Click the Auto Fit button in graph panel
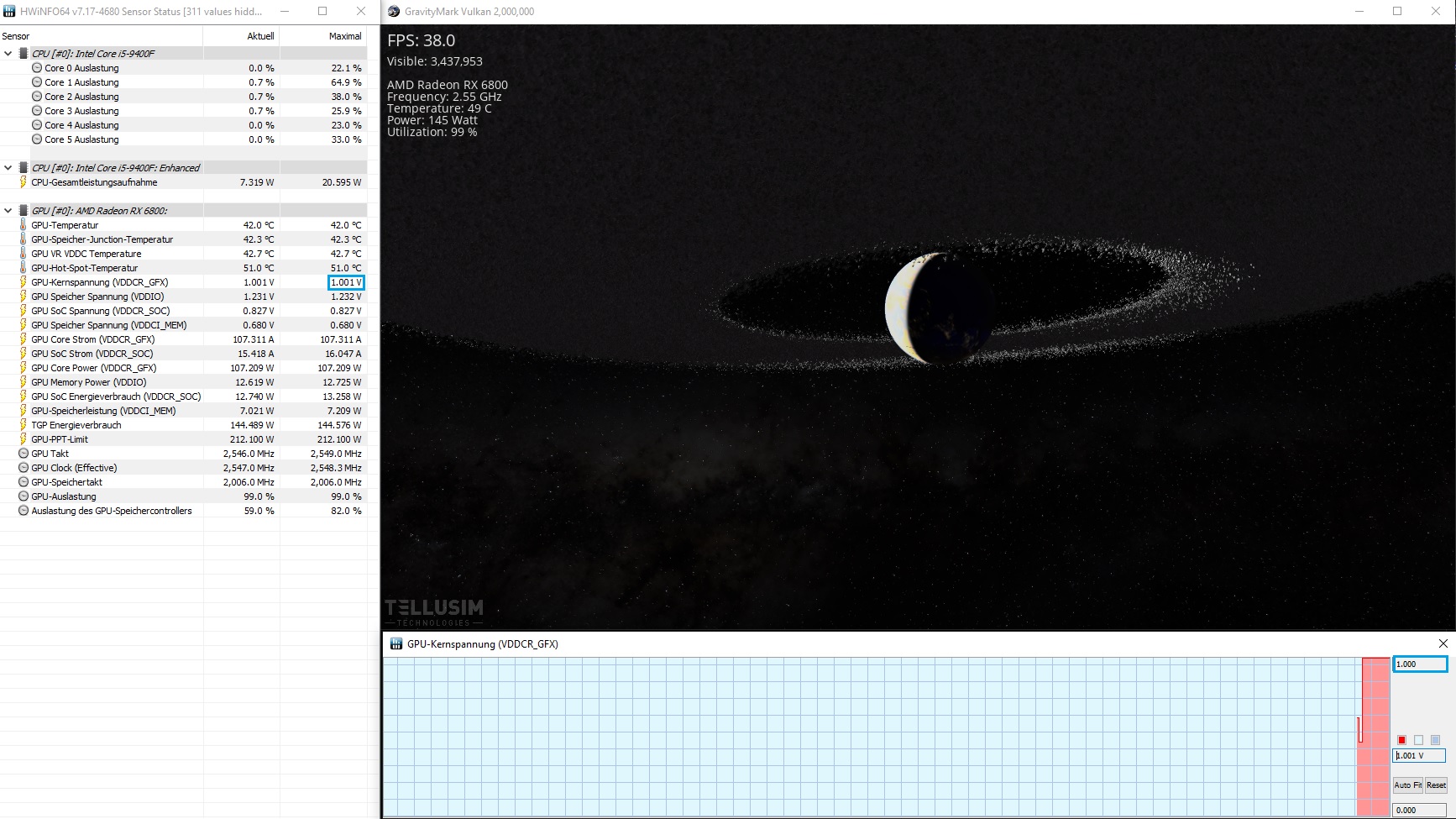The image size is (1456, 819). pyautogui.click(x=1408, y=785)
